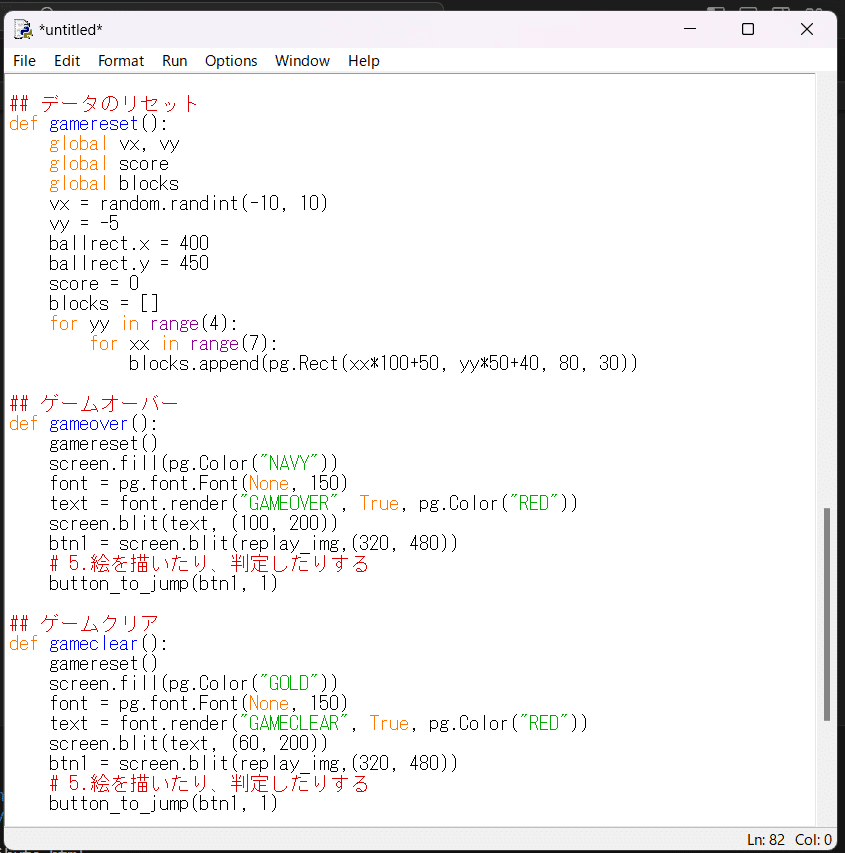Click the string "GAMEOVER" in font.render
This screenshot has height=853, width=845.
tap(289, 504)
